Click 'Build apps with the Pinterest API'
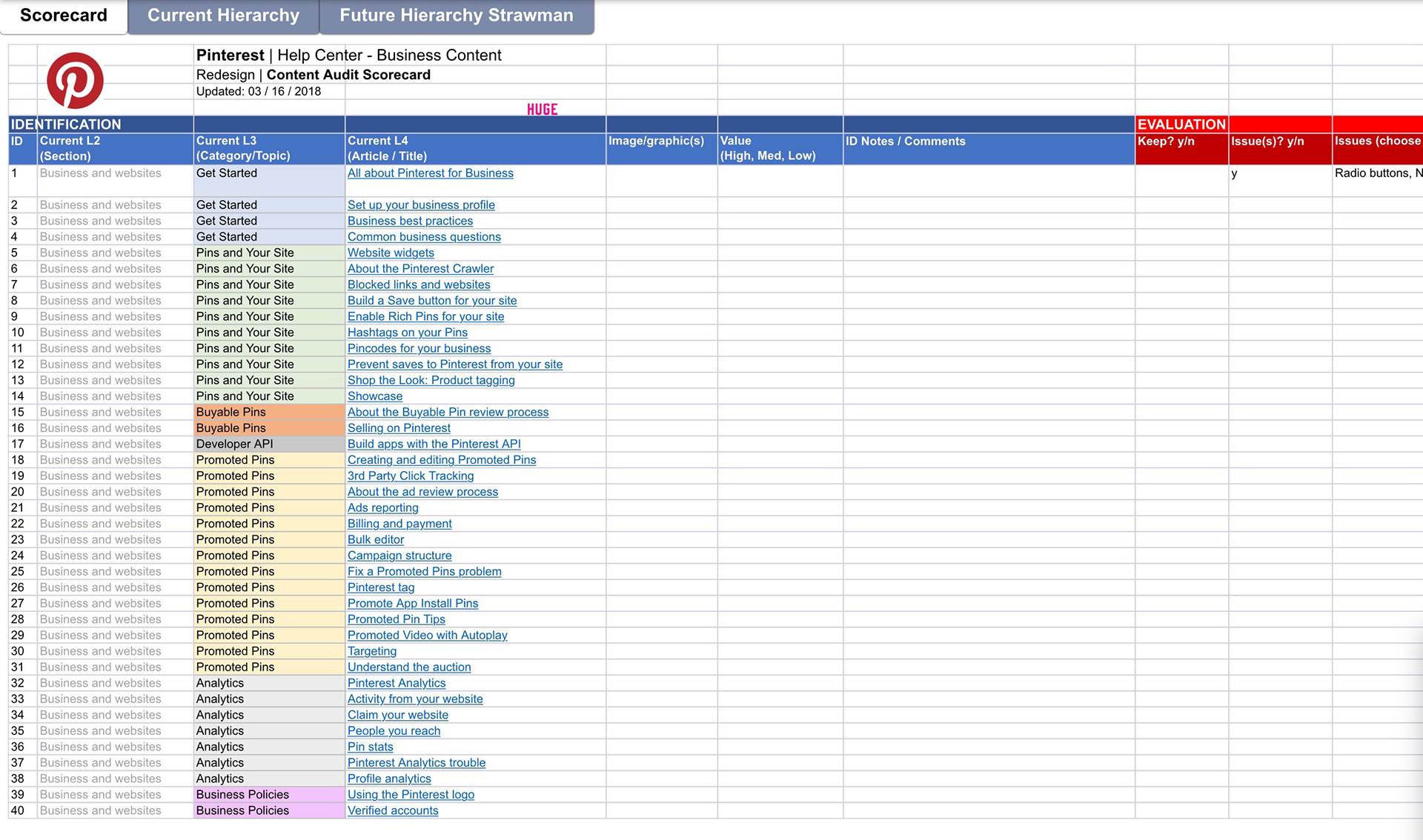This screenshot has height=840, width=1423. 434,444
